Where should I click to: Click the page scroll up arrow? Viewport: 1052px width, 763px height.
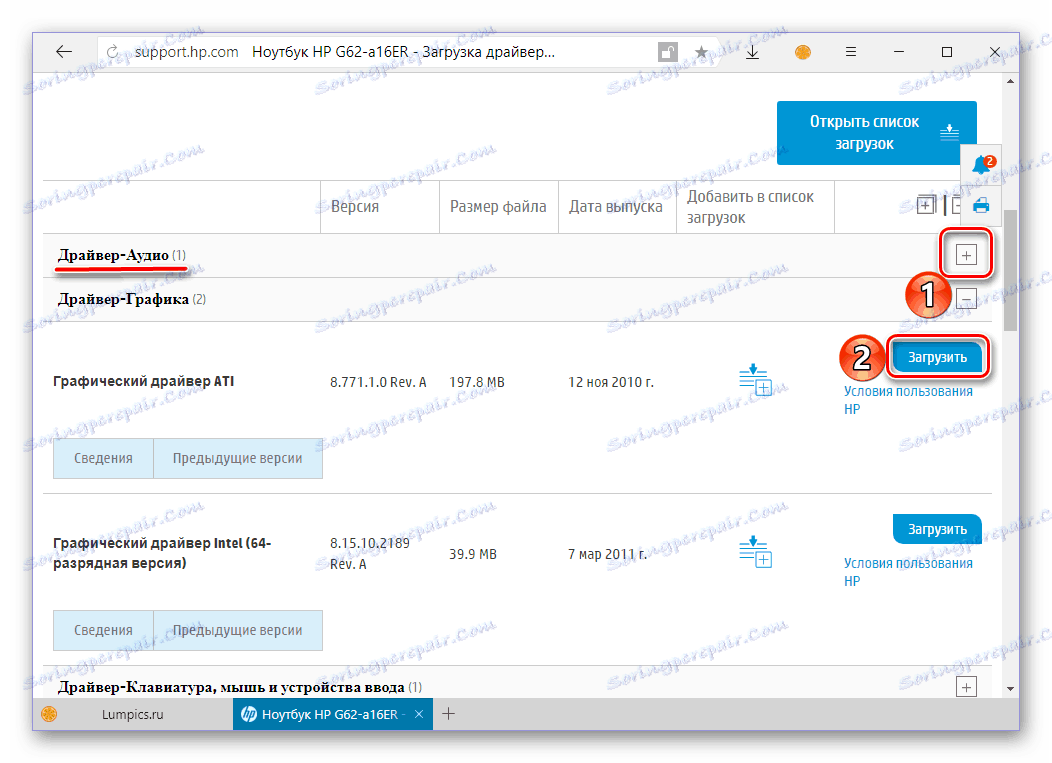(1010, 81)
